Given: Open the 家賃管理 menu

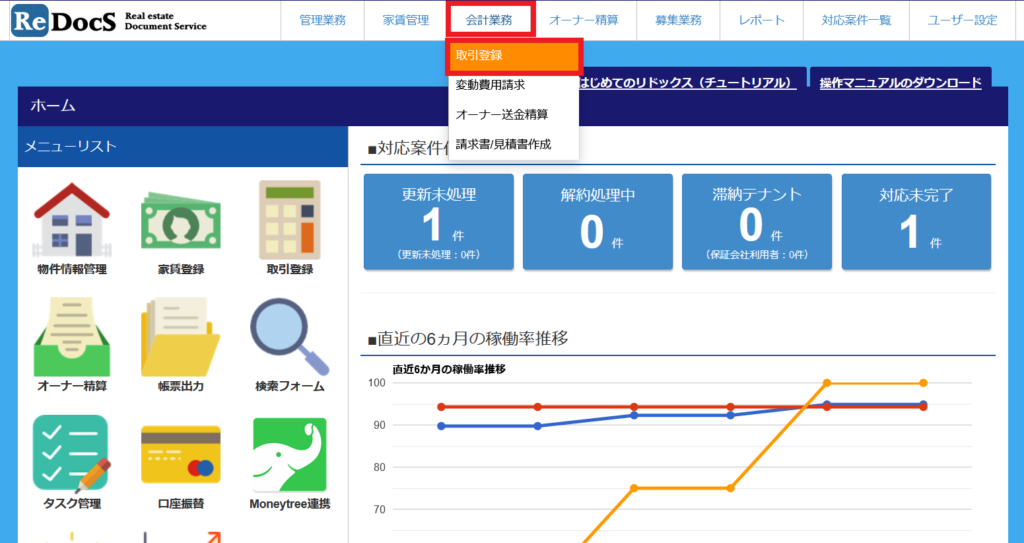Looking at the screenshot, I should [x=406, y=20].
